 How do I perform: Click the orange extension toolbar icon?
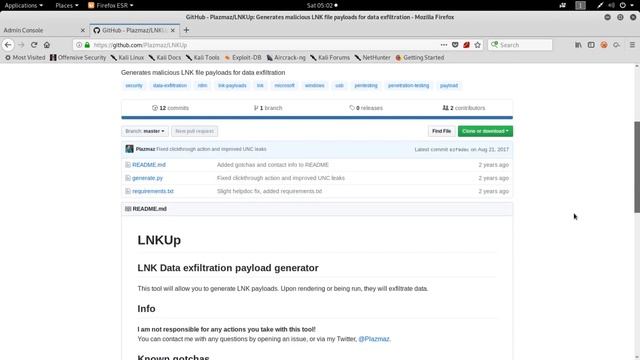[604, 45]
